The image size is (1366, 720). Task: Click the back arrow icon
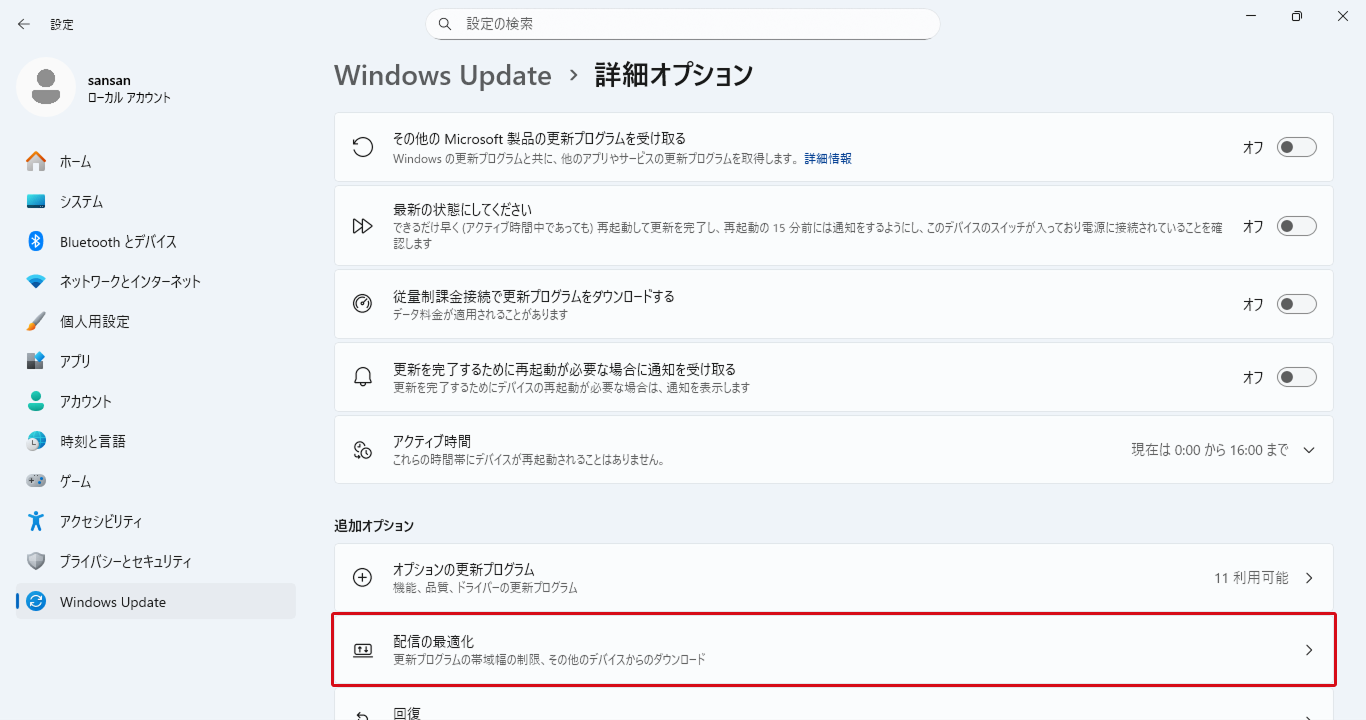coord(24,24)
